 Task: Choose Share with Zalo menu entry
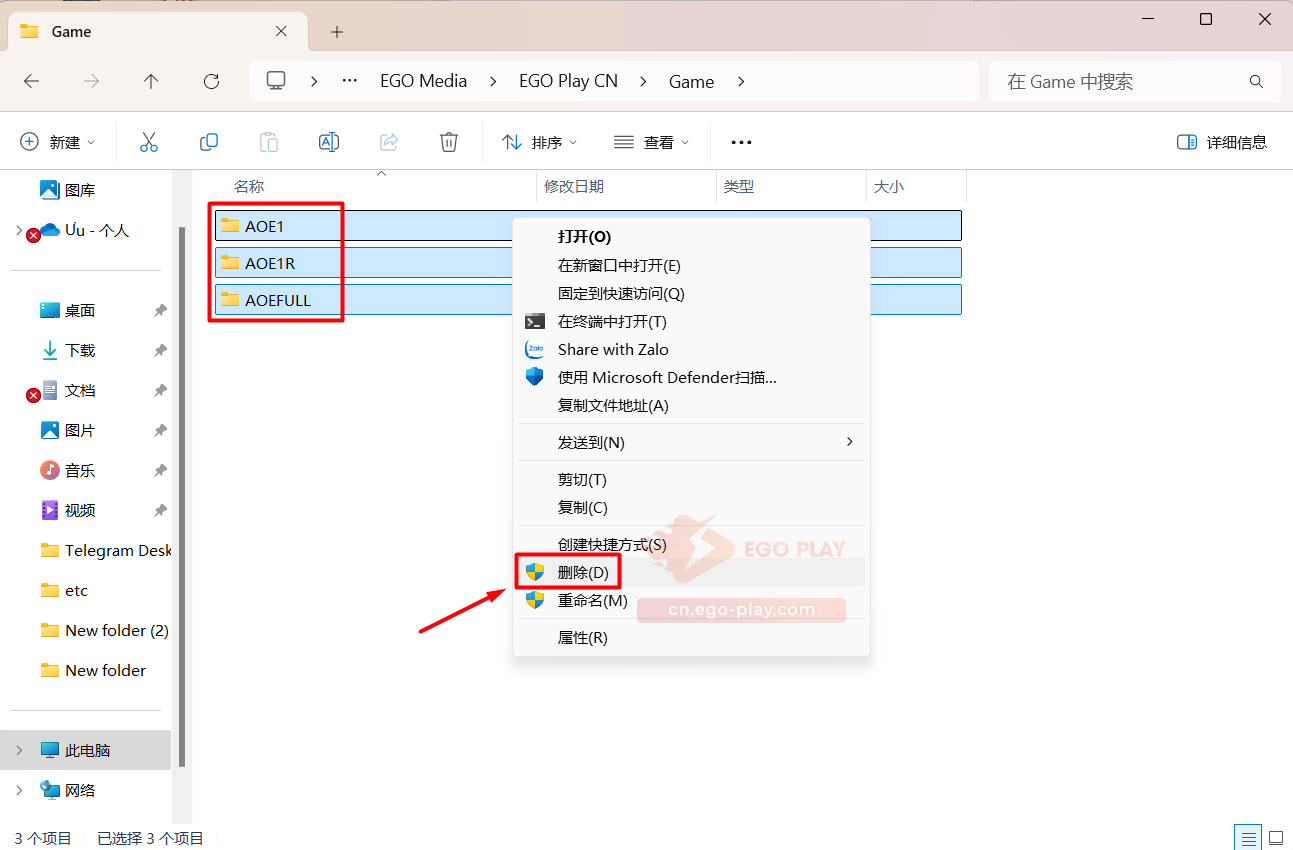point(690,349)
